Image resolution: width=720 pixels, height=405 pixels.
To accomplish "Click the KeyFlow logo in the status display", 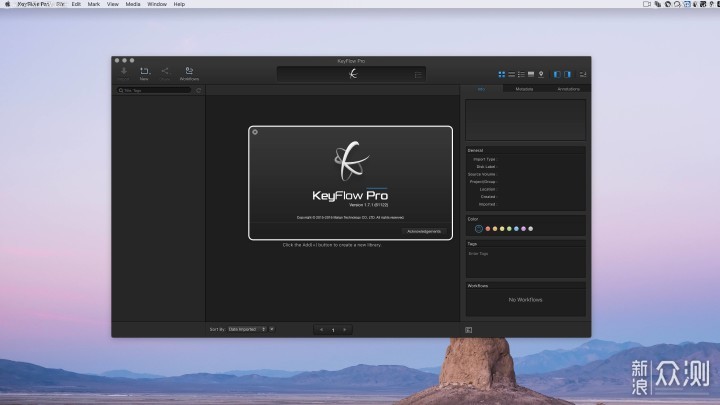I will pyautogui.click(x=353, y=74).
